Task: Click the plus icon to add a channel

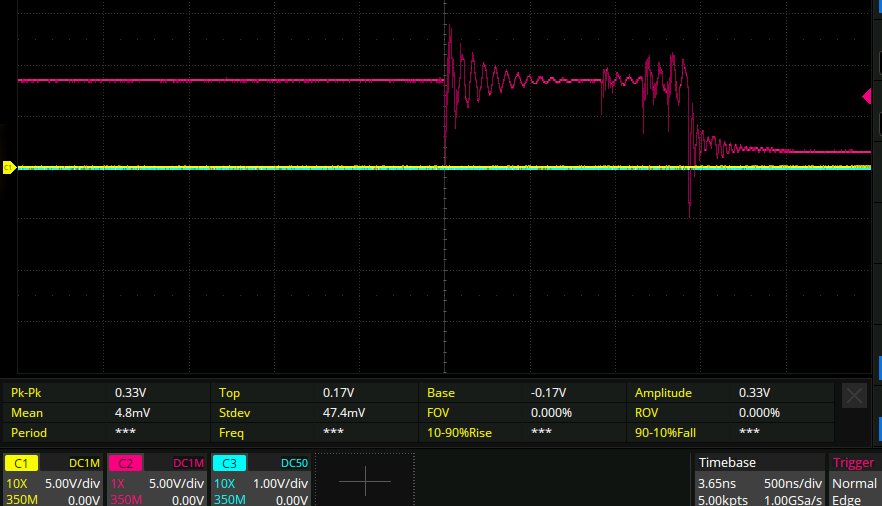Action: point(364,481)
